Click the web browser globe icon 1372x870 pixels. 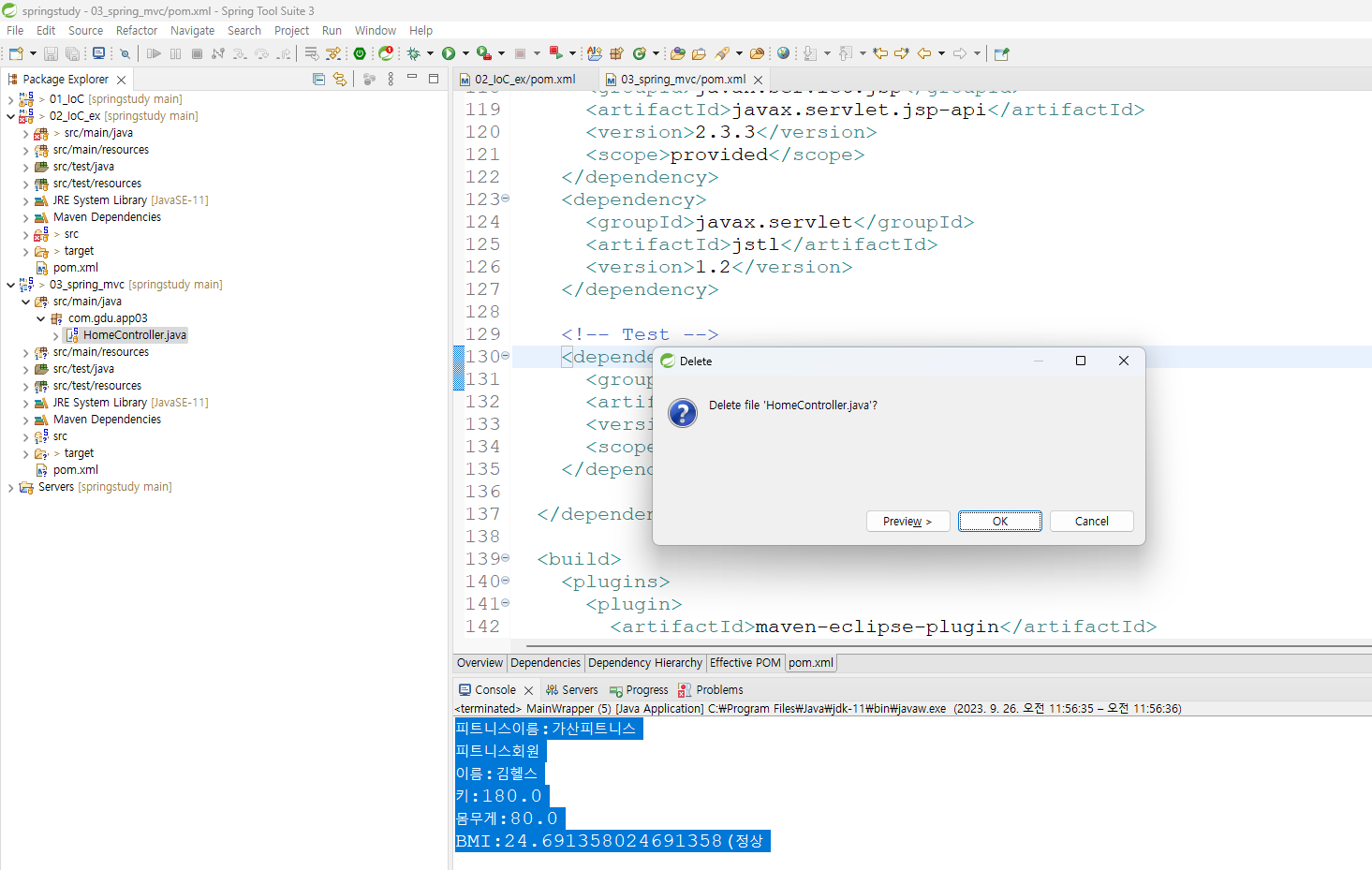coord(784,53)
